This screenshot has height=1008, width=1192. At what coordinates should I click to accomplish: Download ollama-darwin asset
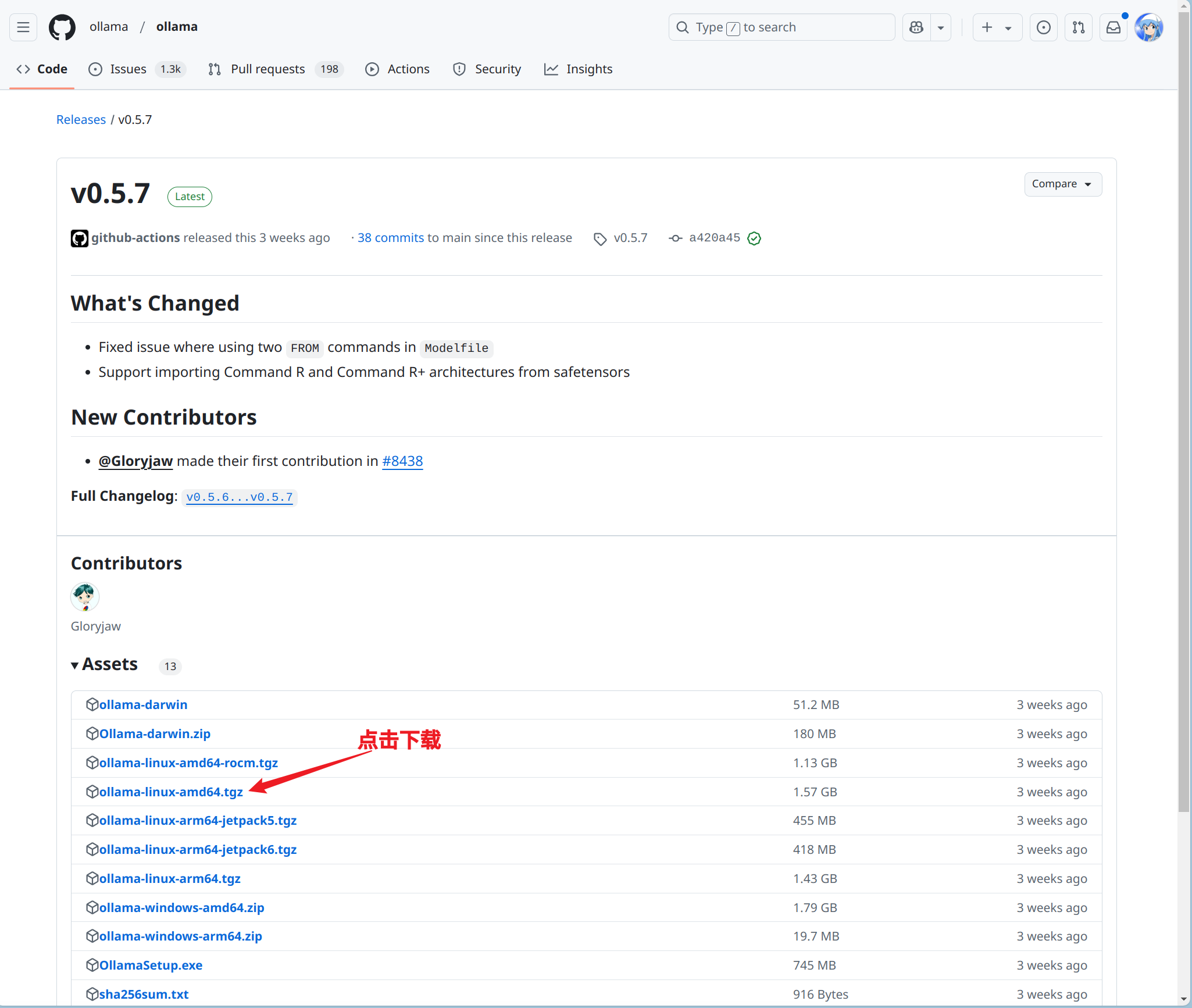pyautogui.click(x=143, y=705)
